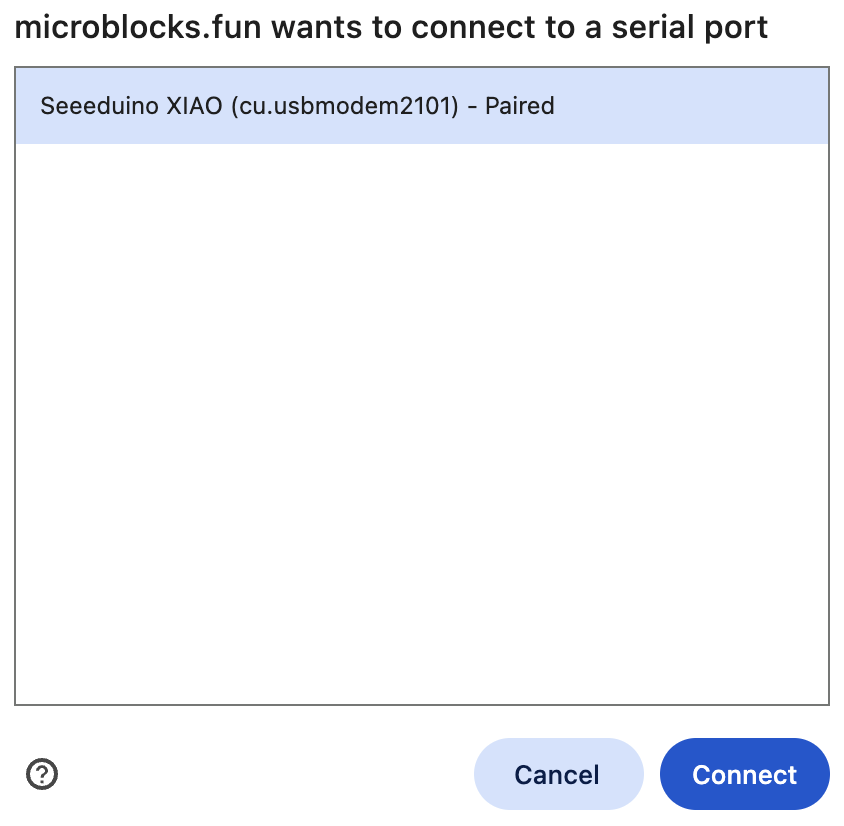The height and width of the screenshot is (826, 844).
Task: Click the "Cancel" label on the light blue button
Action: [x=557, y=775]
